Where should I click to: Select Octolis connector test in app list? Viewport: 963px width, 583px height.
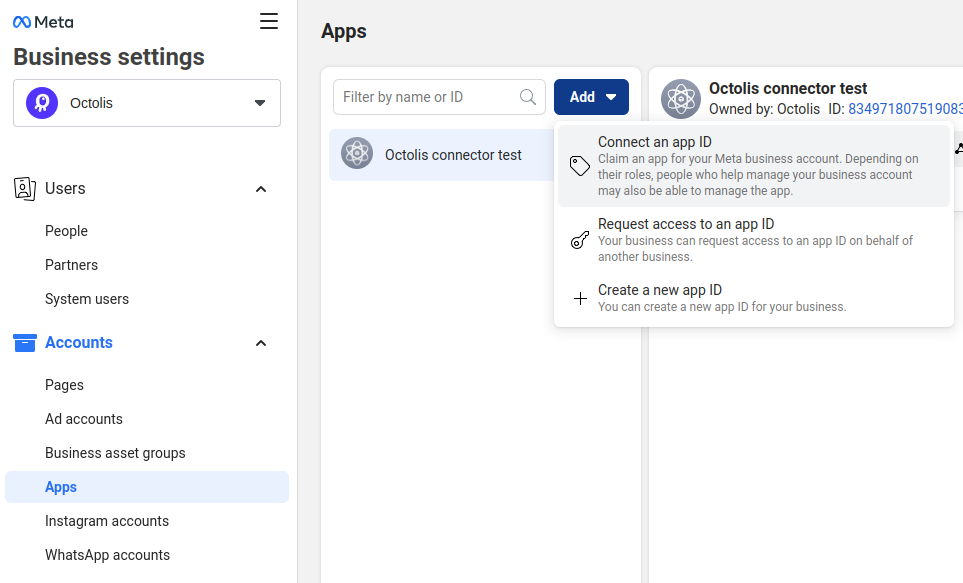[442, 155]
